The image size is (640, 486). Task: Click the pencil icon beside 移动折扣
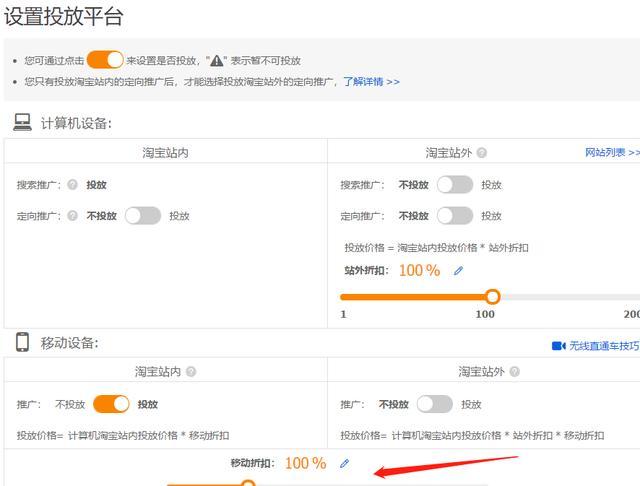[x=345, y=463]
